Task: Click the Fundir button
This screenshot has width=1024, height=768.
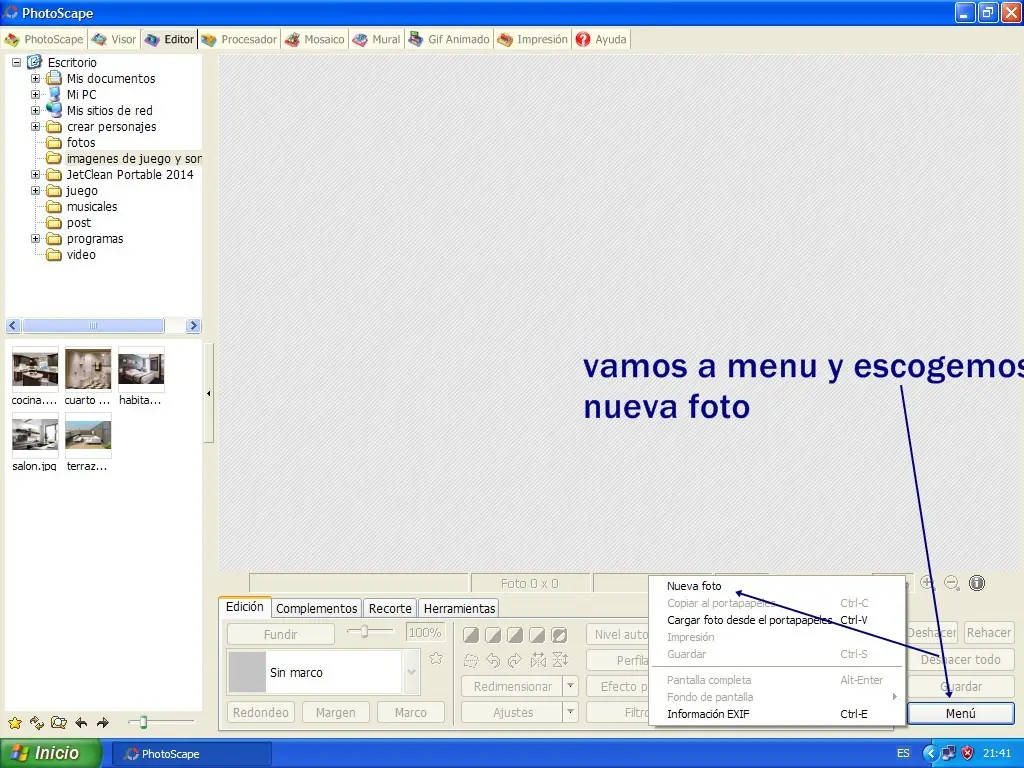Action: 281,634
